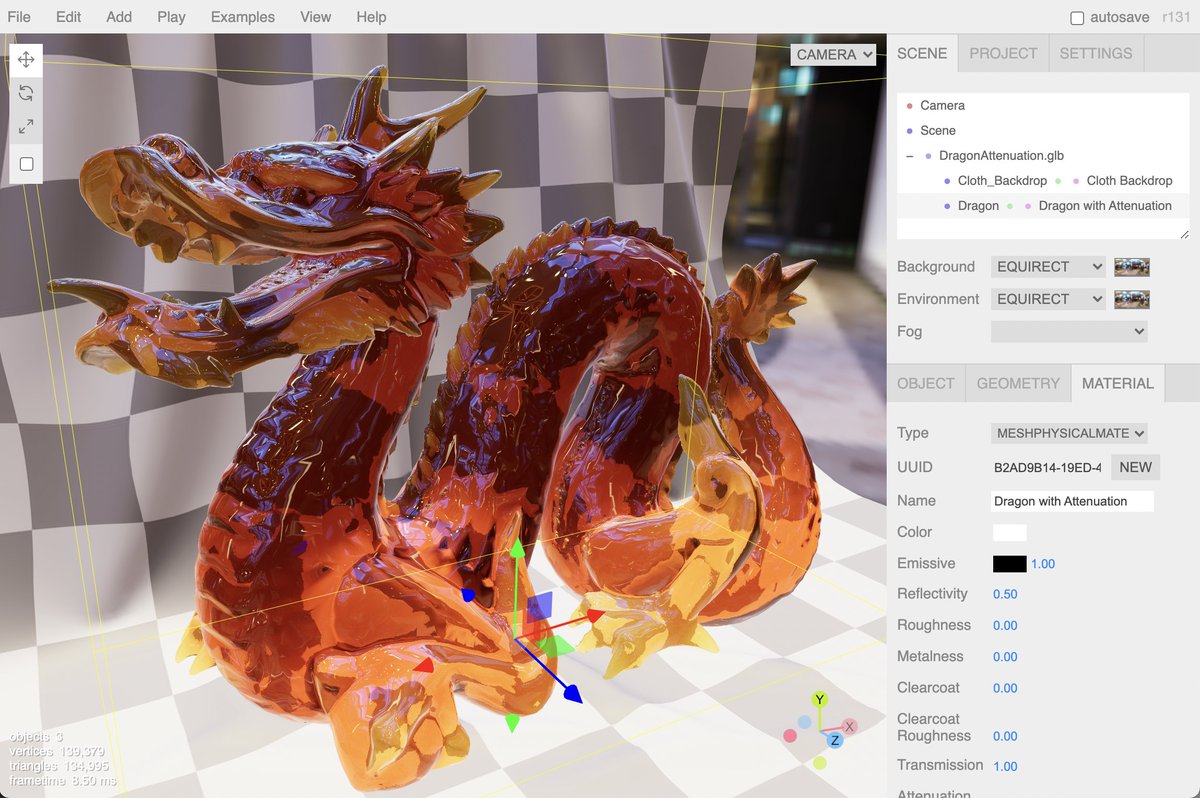The width and height of the screenshot is (1200, 798).
Task: Select Camera in the scene tree
Action: pyautogui.click(x=942, y=105)
